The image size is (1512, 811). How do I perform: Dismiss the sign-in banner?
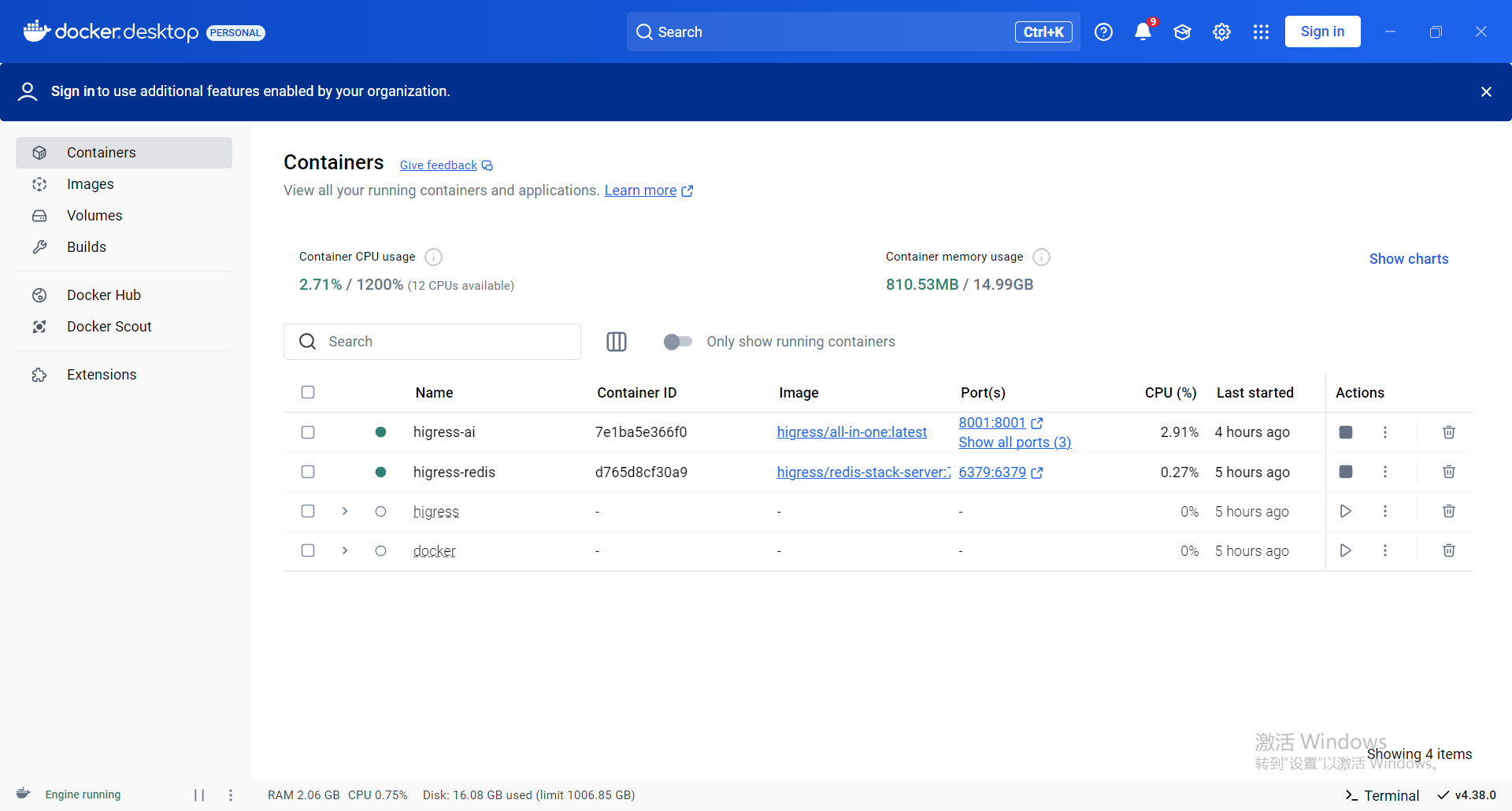point(1486,92)
